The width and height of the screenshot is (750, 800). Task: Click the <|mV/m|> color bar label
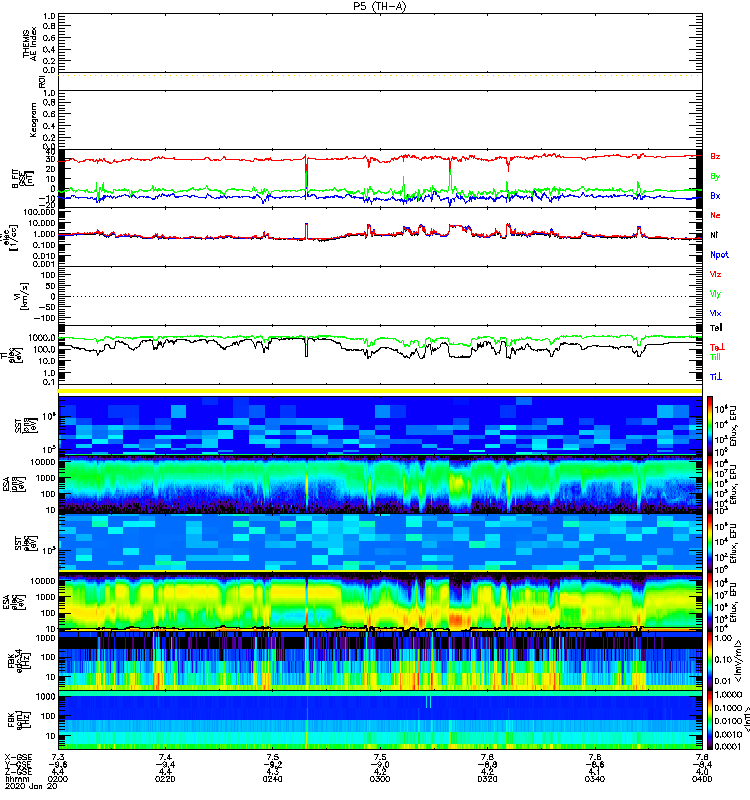tap(737, 663)
